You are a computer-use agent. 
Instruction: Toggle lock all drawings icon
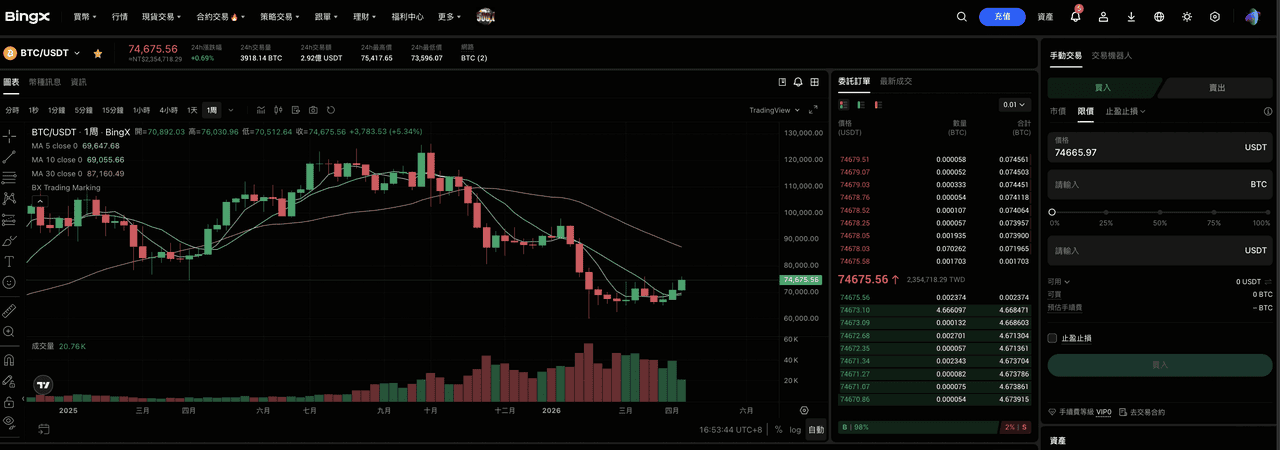click(9, 401)
